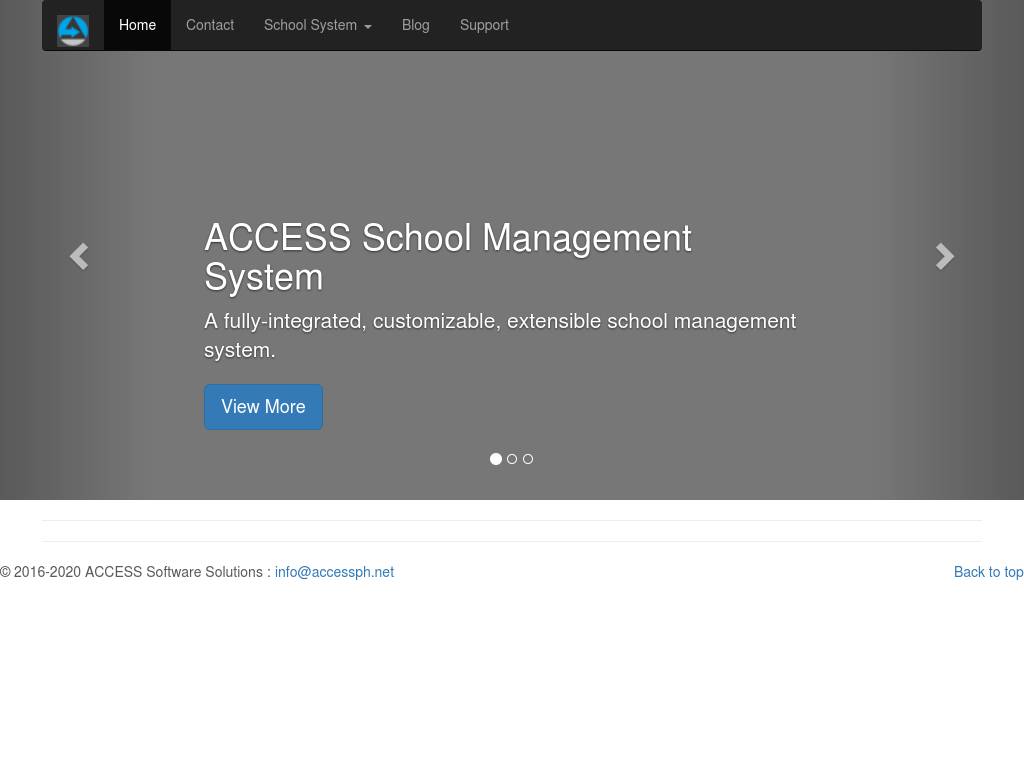Select the third carousel indicator dot
Screen dimensions: 1024x768
click(x=528, y=459)
